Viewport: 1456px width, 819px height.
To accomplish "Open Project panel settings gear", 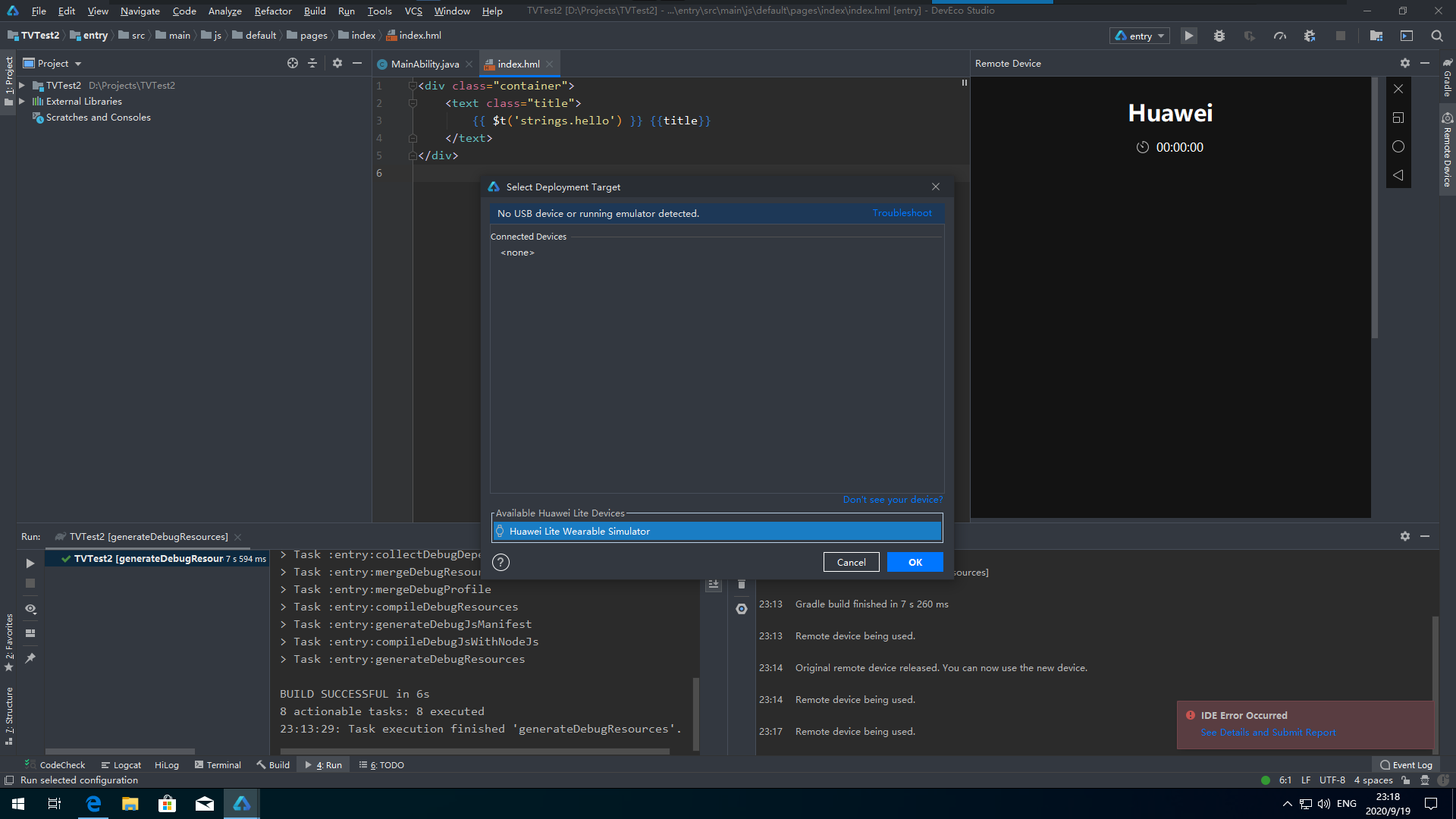I will [x=337, y=64].
